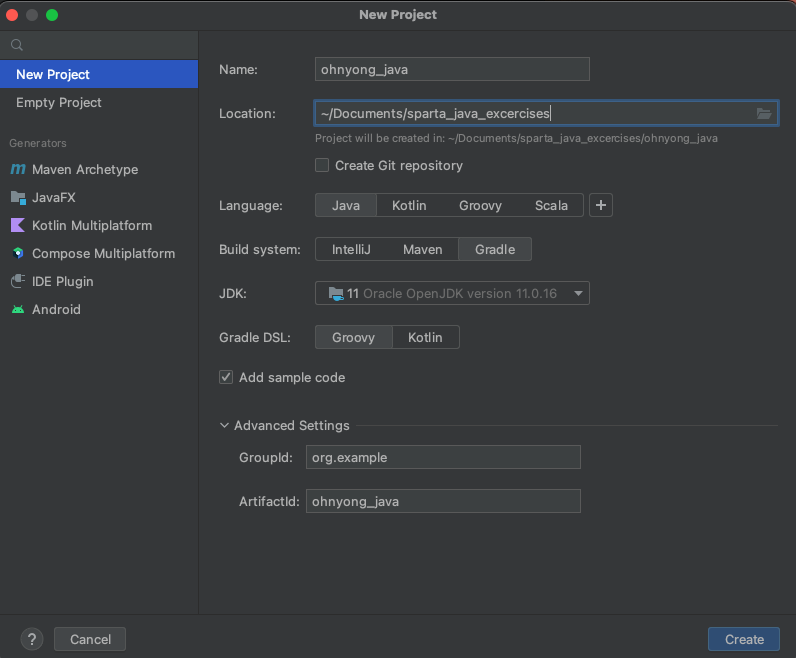Click the Oracle OpenJDK version 11.0.16 text
Screen dimensions: 796x658
[x=460, y=293]
